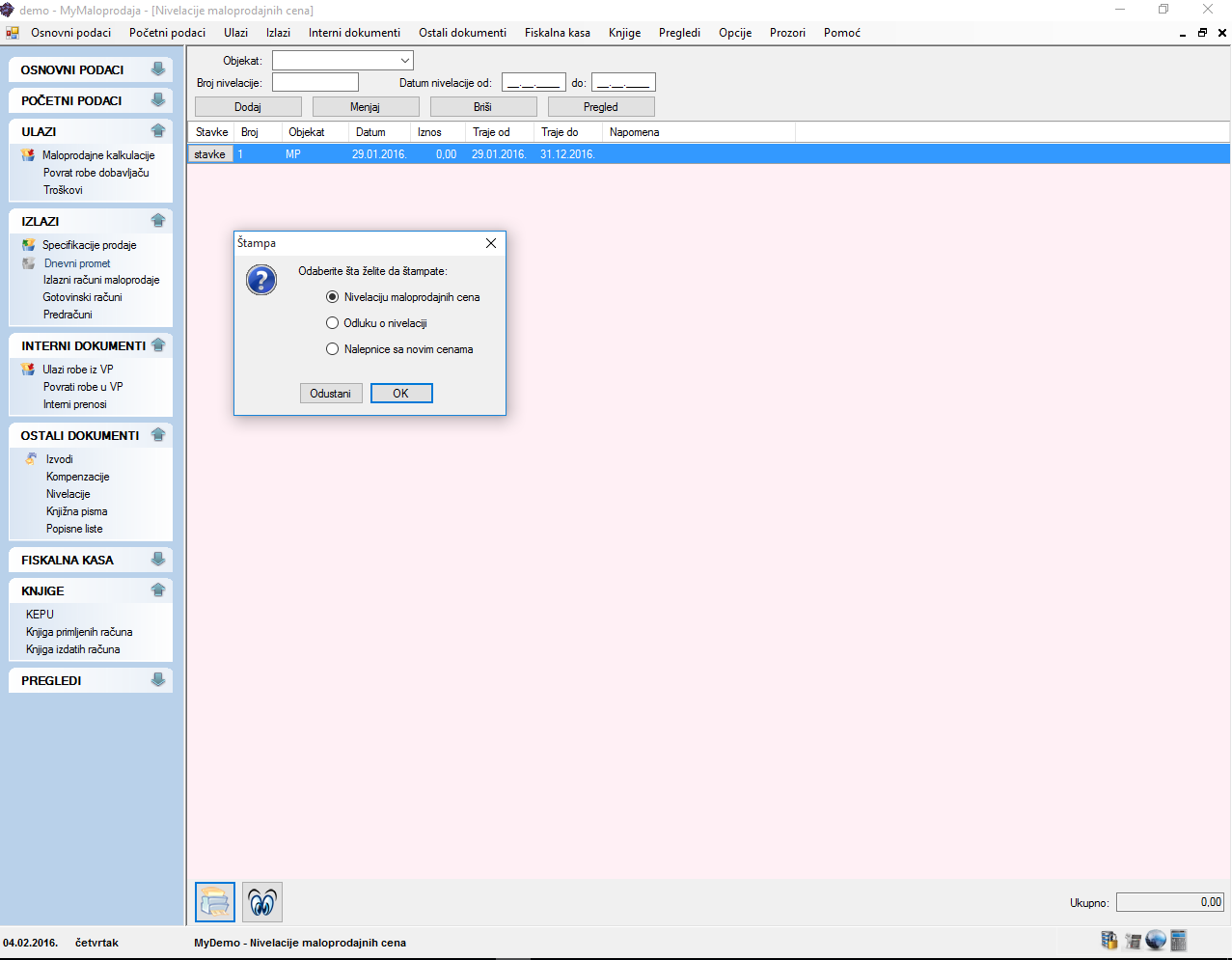Select Odluku o nivelaciji radio option
Image resolution: width=1232 pixels, height=960 pixels.
click(333, 323)
